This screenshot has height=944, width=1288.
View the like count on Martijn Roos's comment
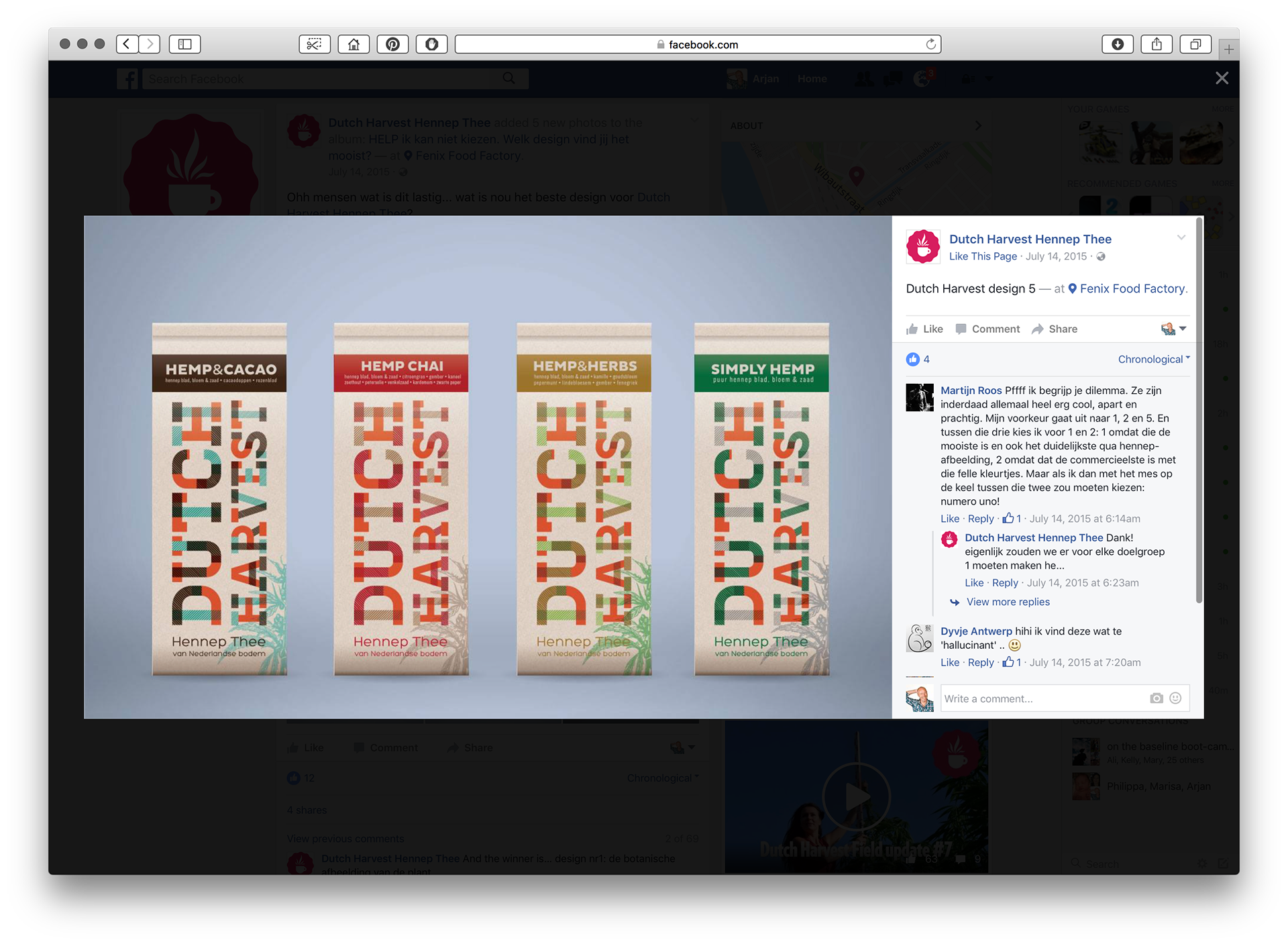tap(1012, 519)
